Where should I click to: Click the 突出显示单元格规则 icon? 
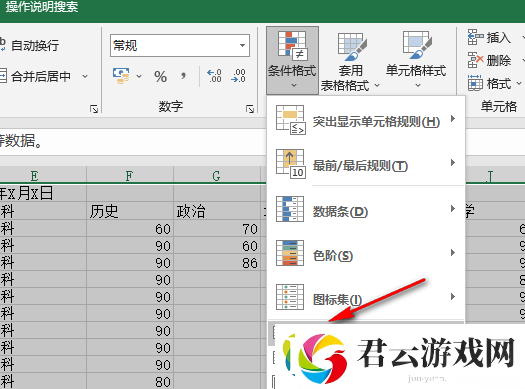click(290, 120)
